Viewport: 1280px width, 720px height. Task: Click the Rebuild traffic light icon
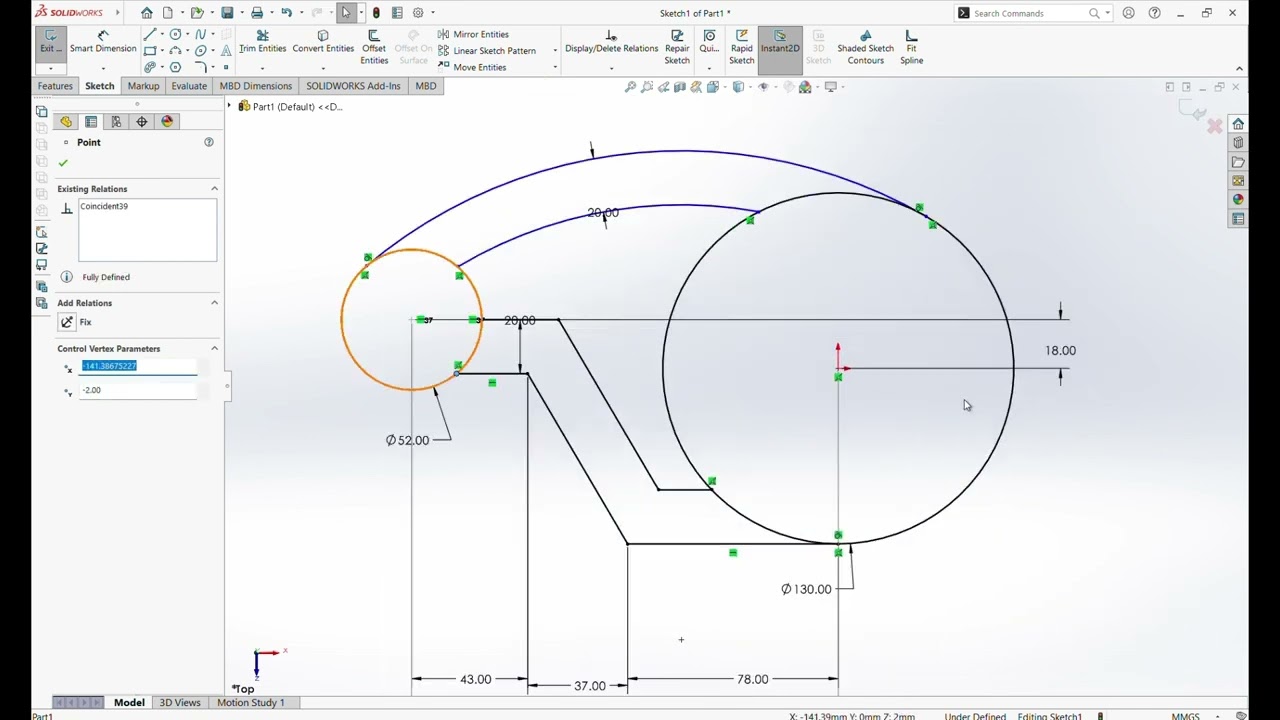(x=376, y=13)
